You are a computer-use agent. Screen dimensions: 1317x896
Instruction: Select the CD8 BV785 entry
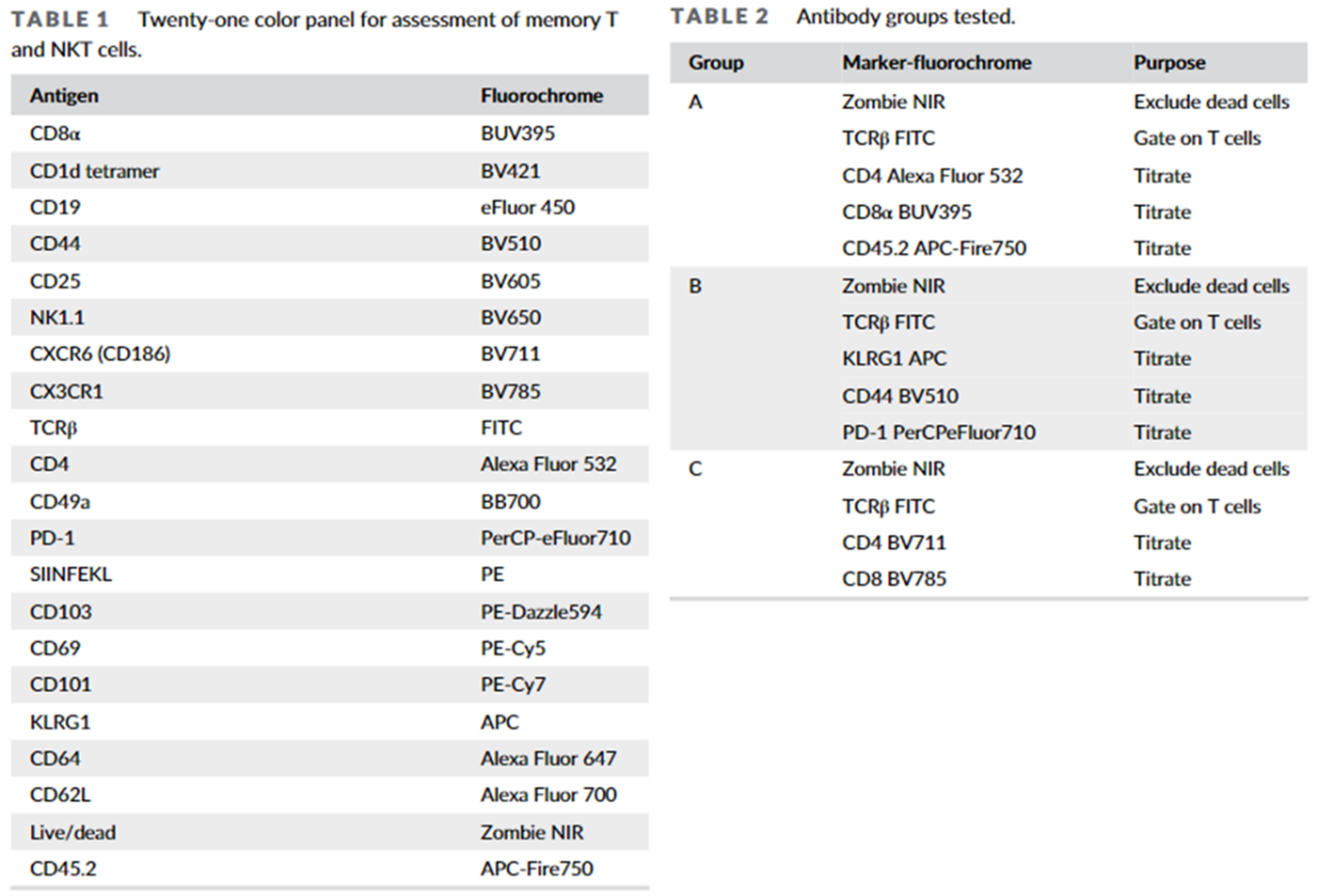[894, 579]
